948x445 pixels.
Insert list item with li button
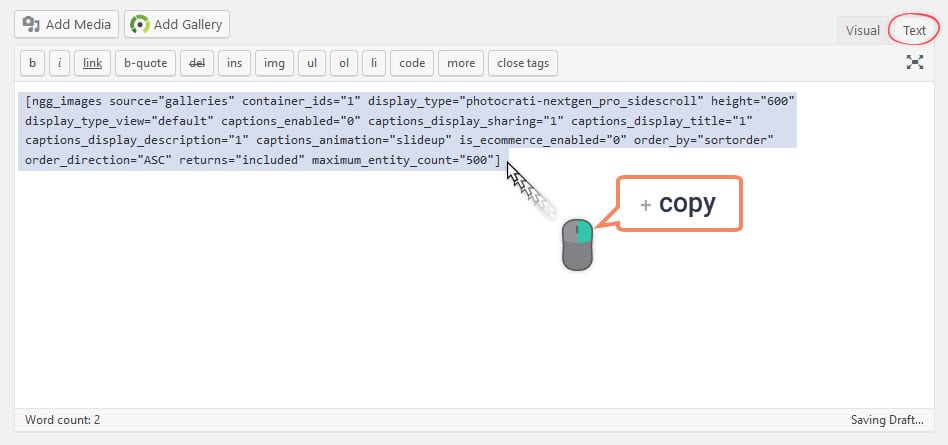[374, 63]
